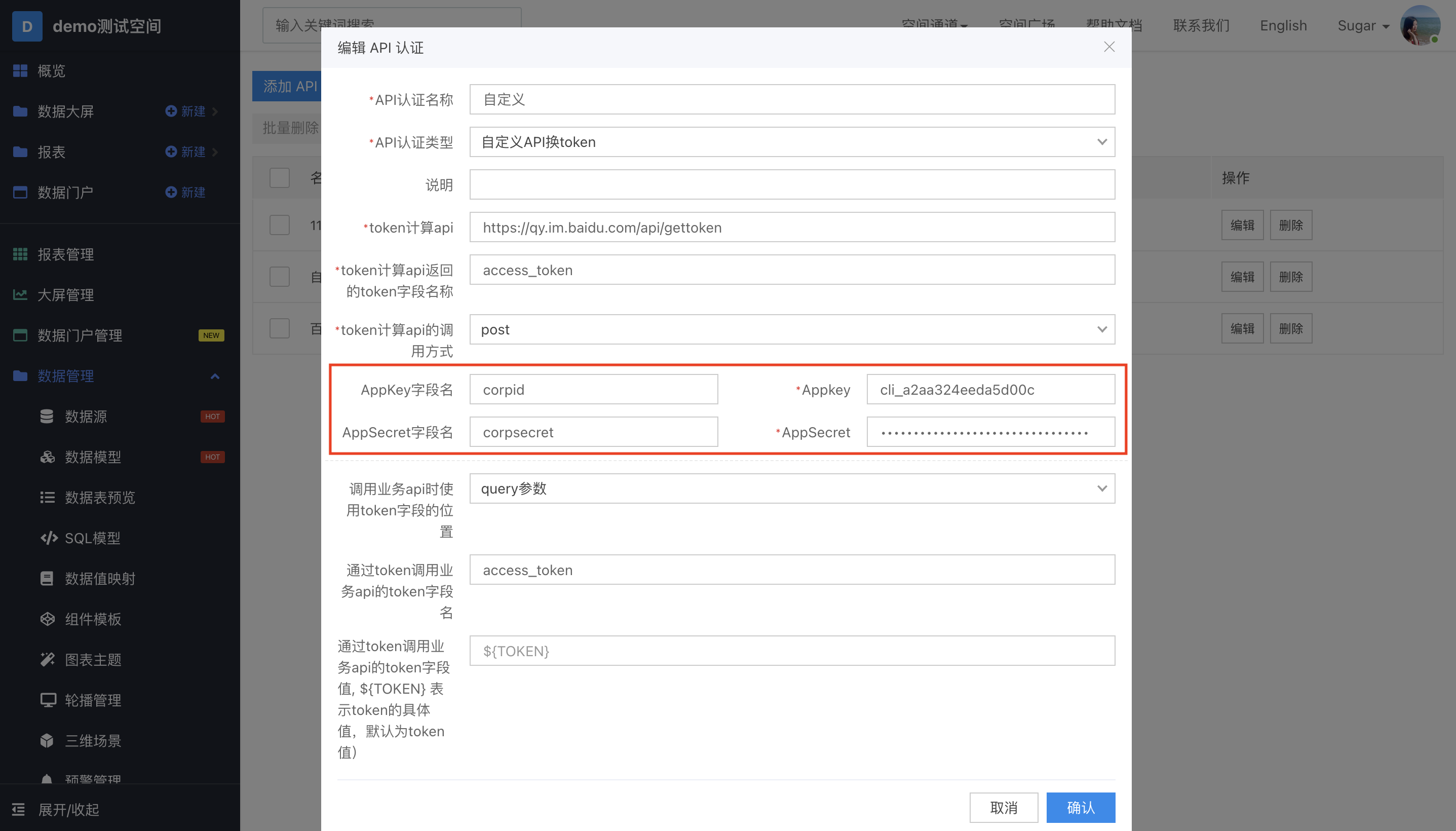This screenshot has width=1456, height=831.
Task: Open 轮播管理 monitor icon
Action: (48, 700)
